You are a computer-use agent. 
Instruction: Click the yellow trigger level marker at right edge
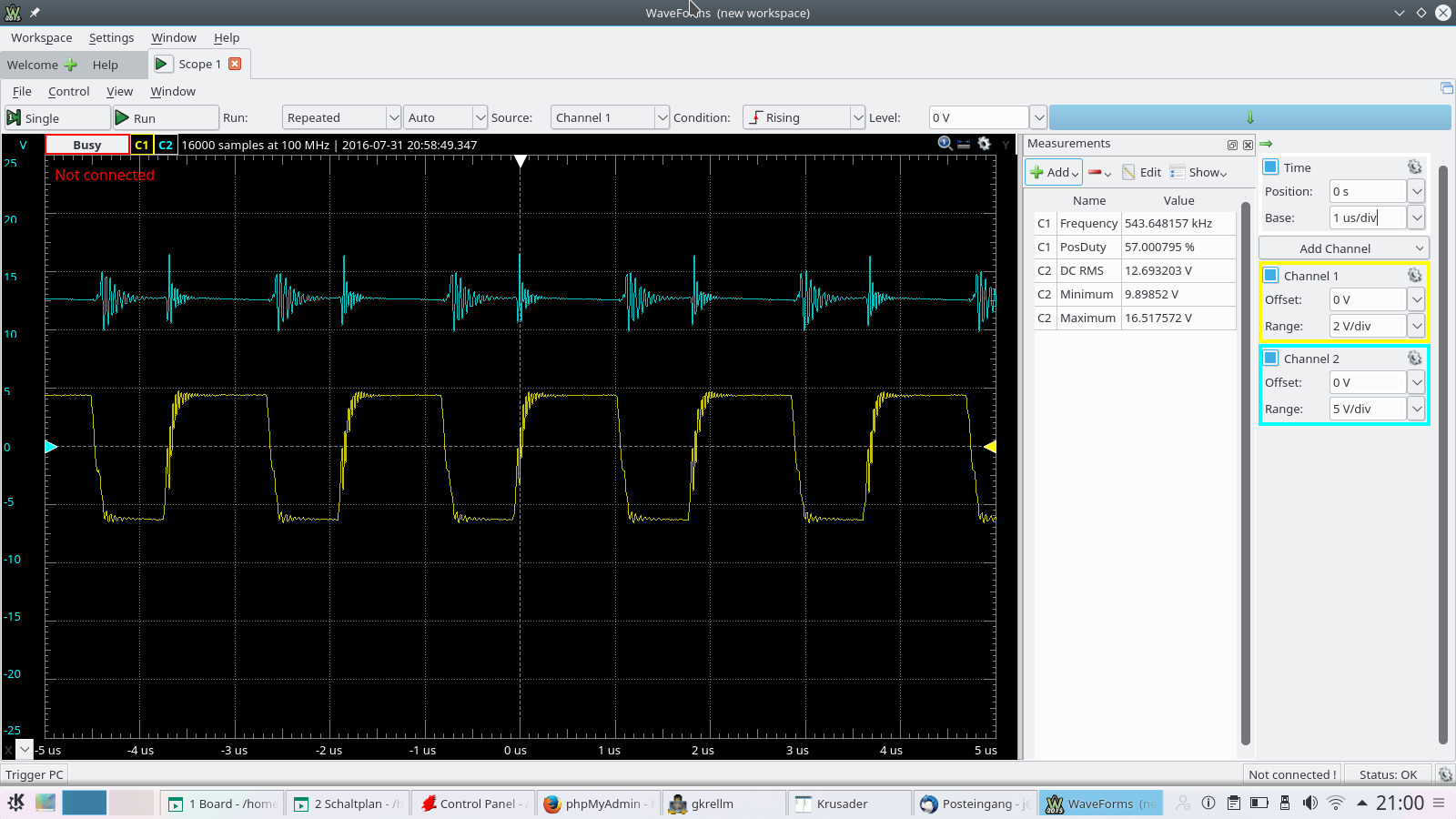coord(990,447)
